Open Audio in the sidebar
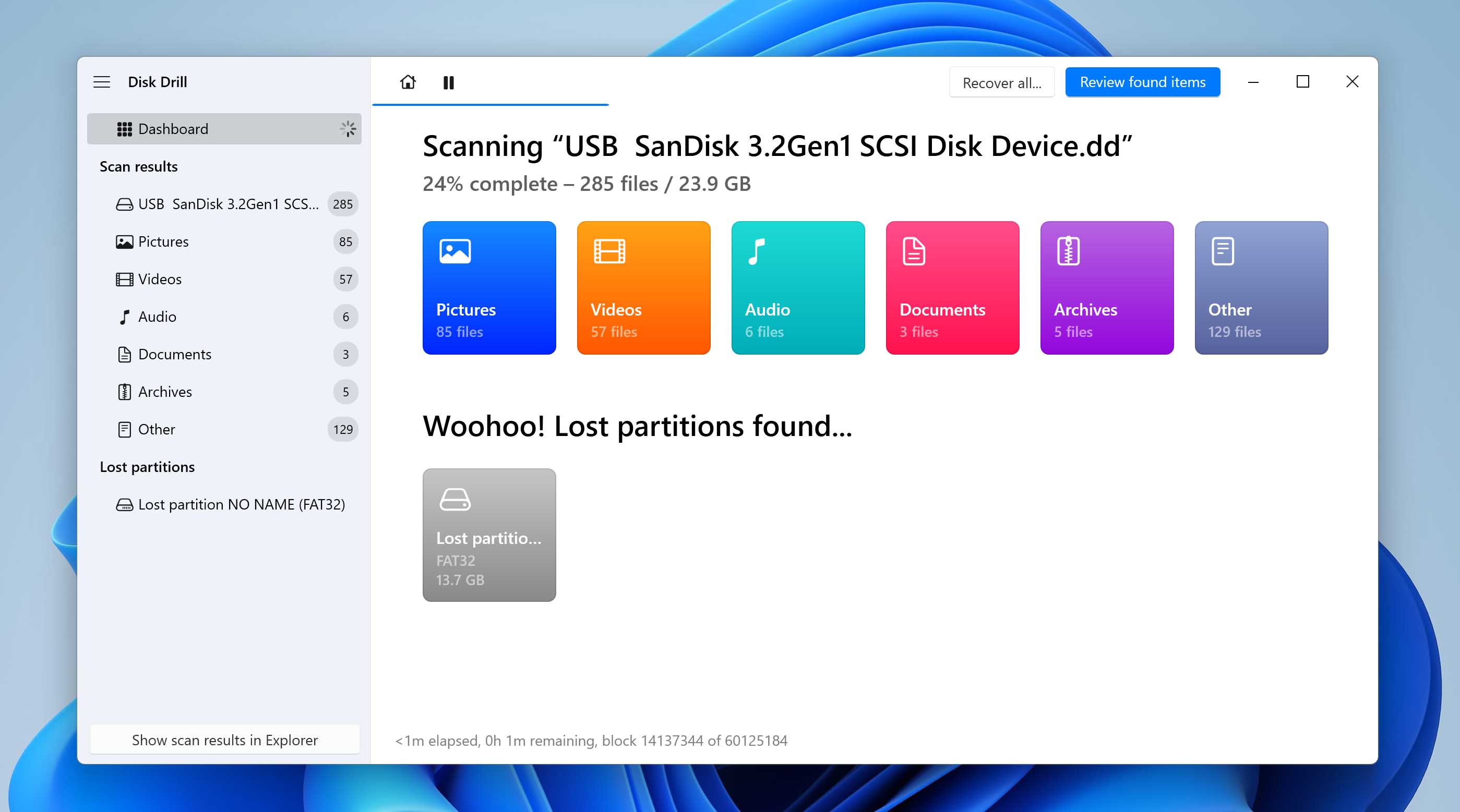Viewport: 1460px width, 812px height. pyautogui.click(x=224, y=316)
